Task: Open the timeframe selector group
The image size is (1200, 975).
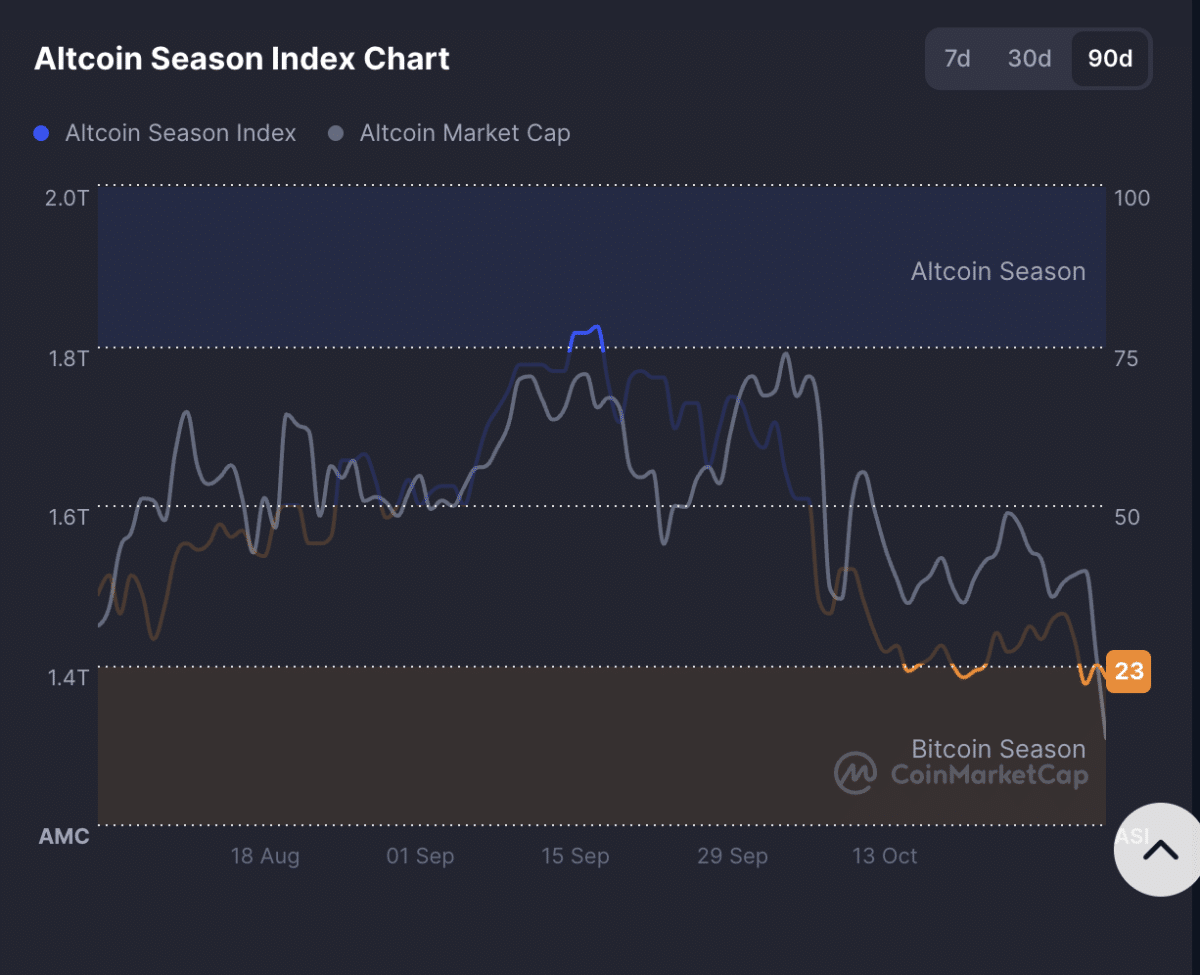Action: pyautogui.click(x=1037, y=59)
